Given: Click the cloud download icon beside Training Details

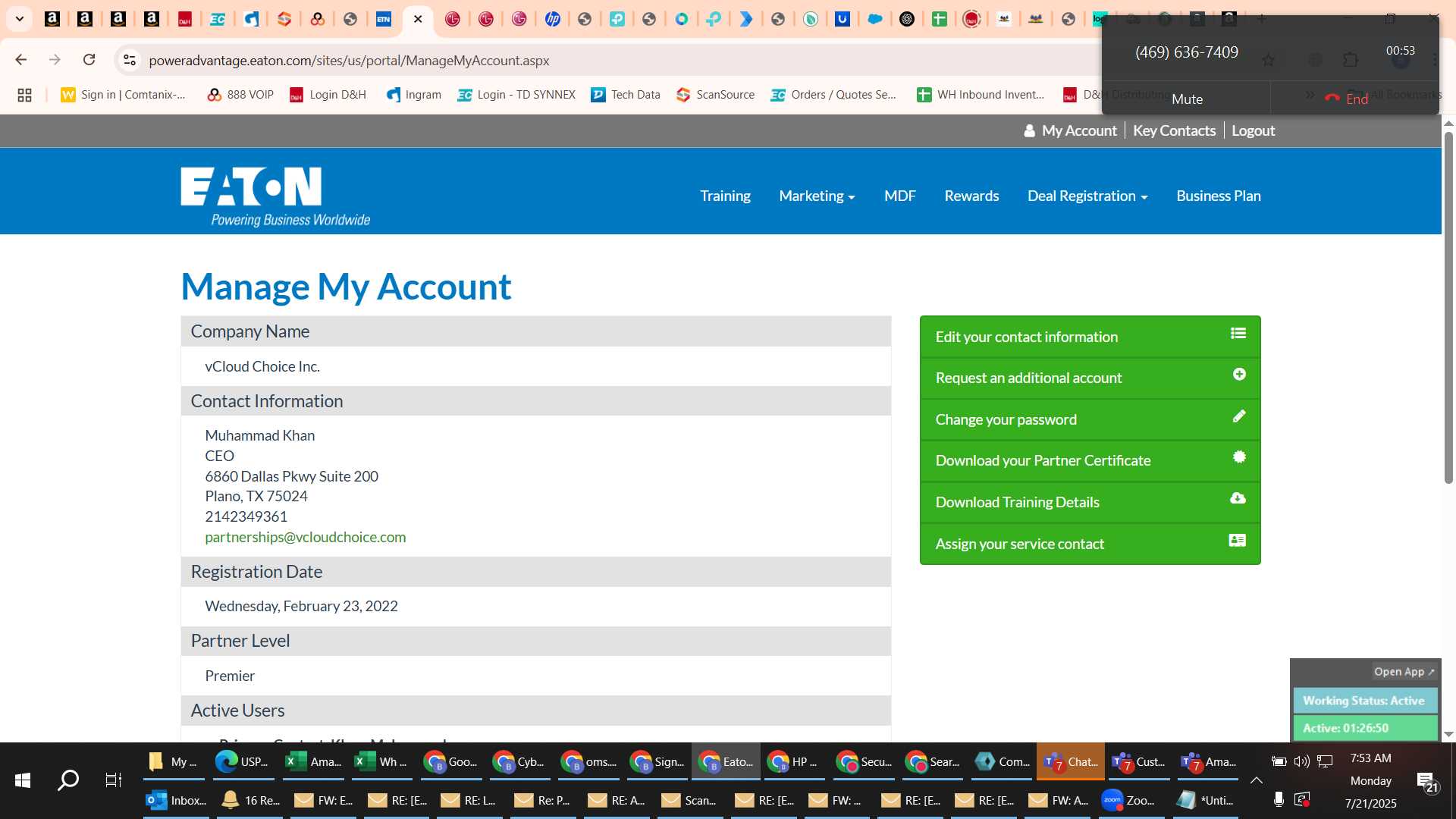Looking at the screenshot, I should pos(1238,498).
